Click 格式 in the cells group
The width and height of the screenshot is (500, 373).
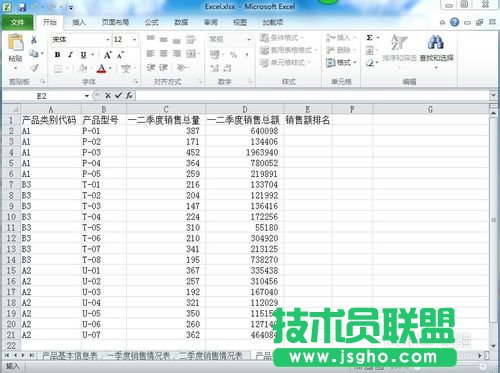(x=341, y=62)
